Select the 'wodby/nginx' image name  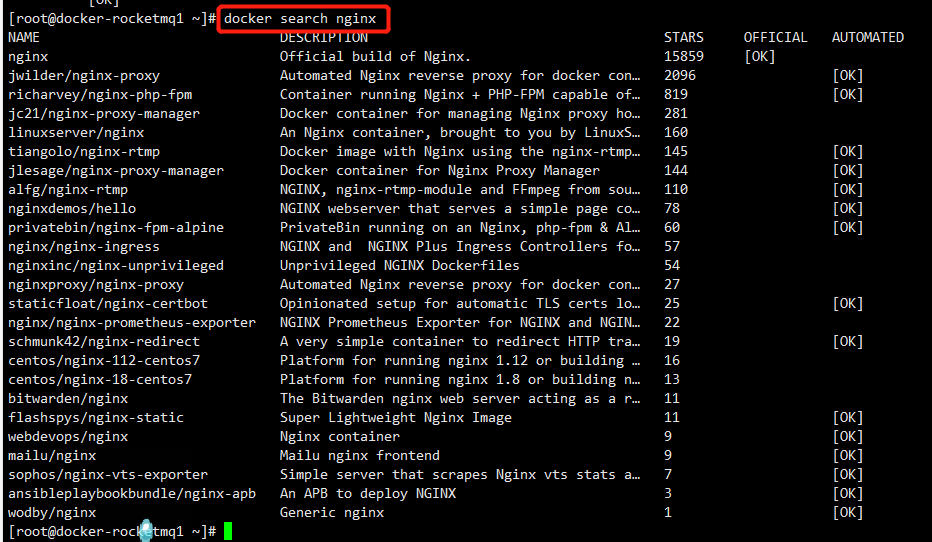click(x=52, y=513)
